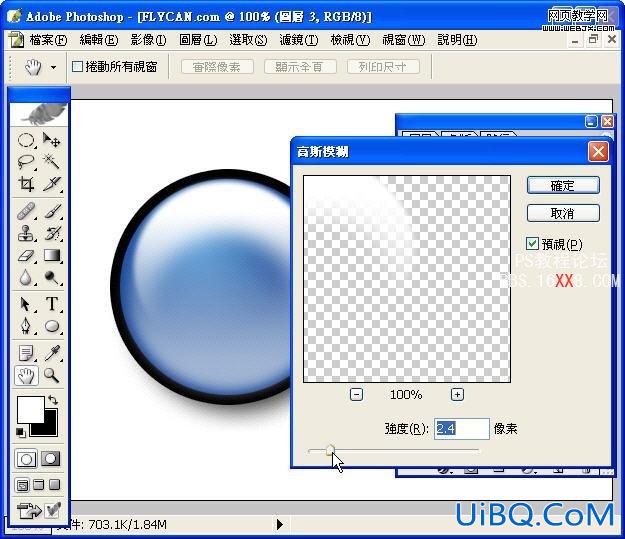The image size is (625, 539).
Task: Click 確定 button in Gaussian Blur dialog
Action: point(563,185)
